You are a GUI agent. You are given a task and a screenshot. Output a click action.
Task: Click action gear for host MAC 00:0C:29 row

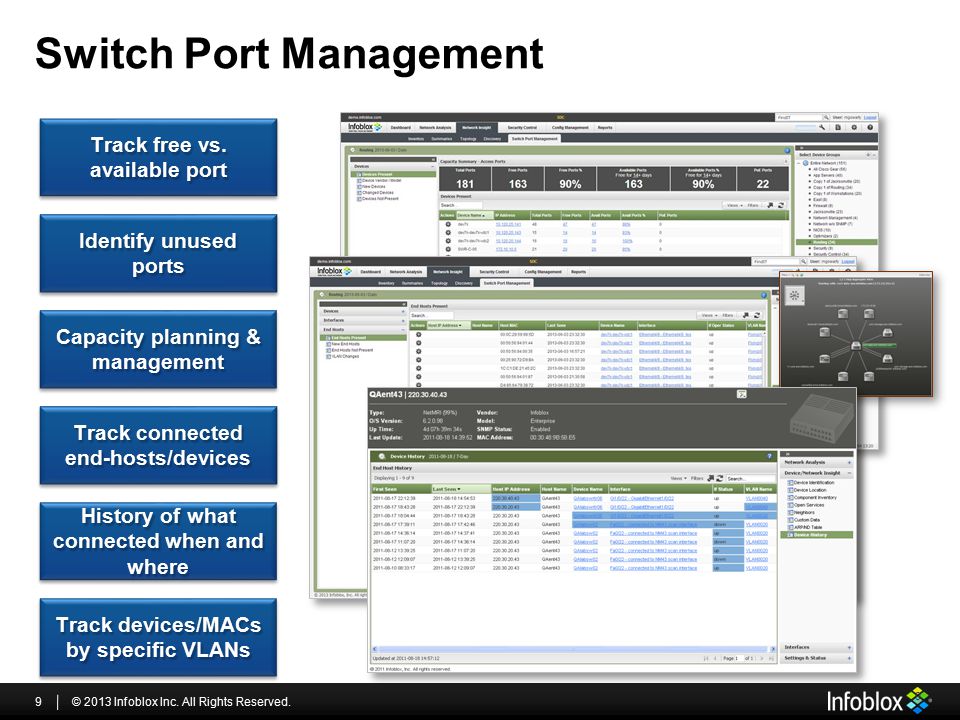[x=419, y=334]
